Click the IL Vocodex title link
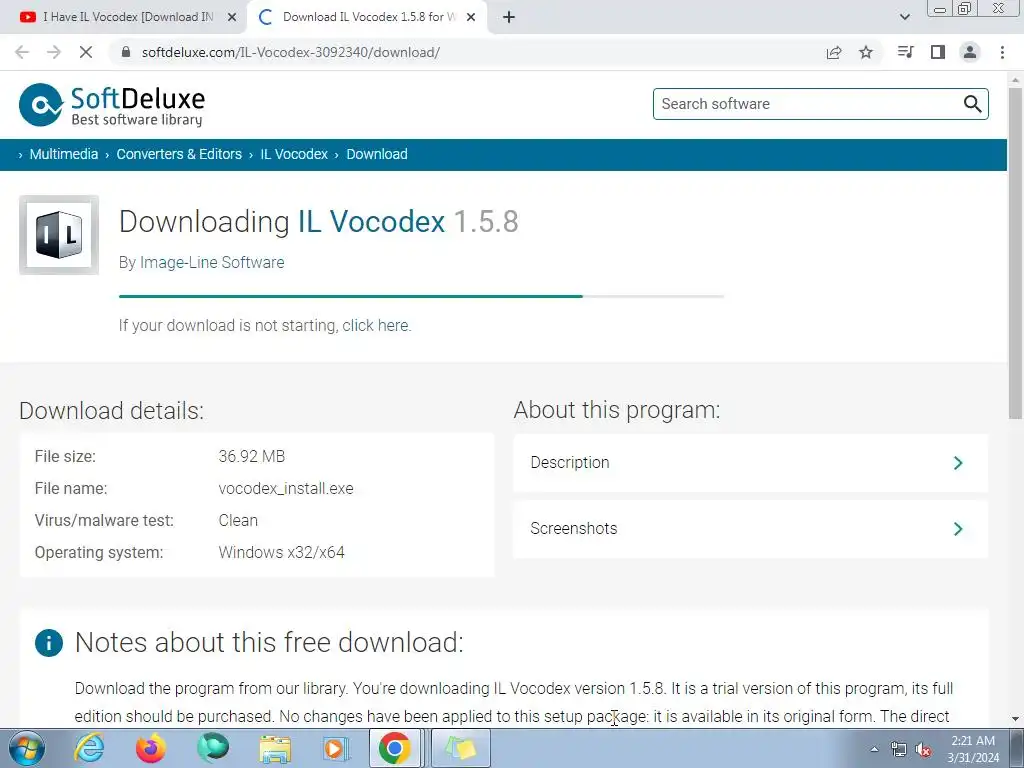This screenshot has height=768, width=1024. coord(371,221)
